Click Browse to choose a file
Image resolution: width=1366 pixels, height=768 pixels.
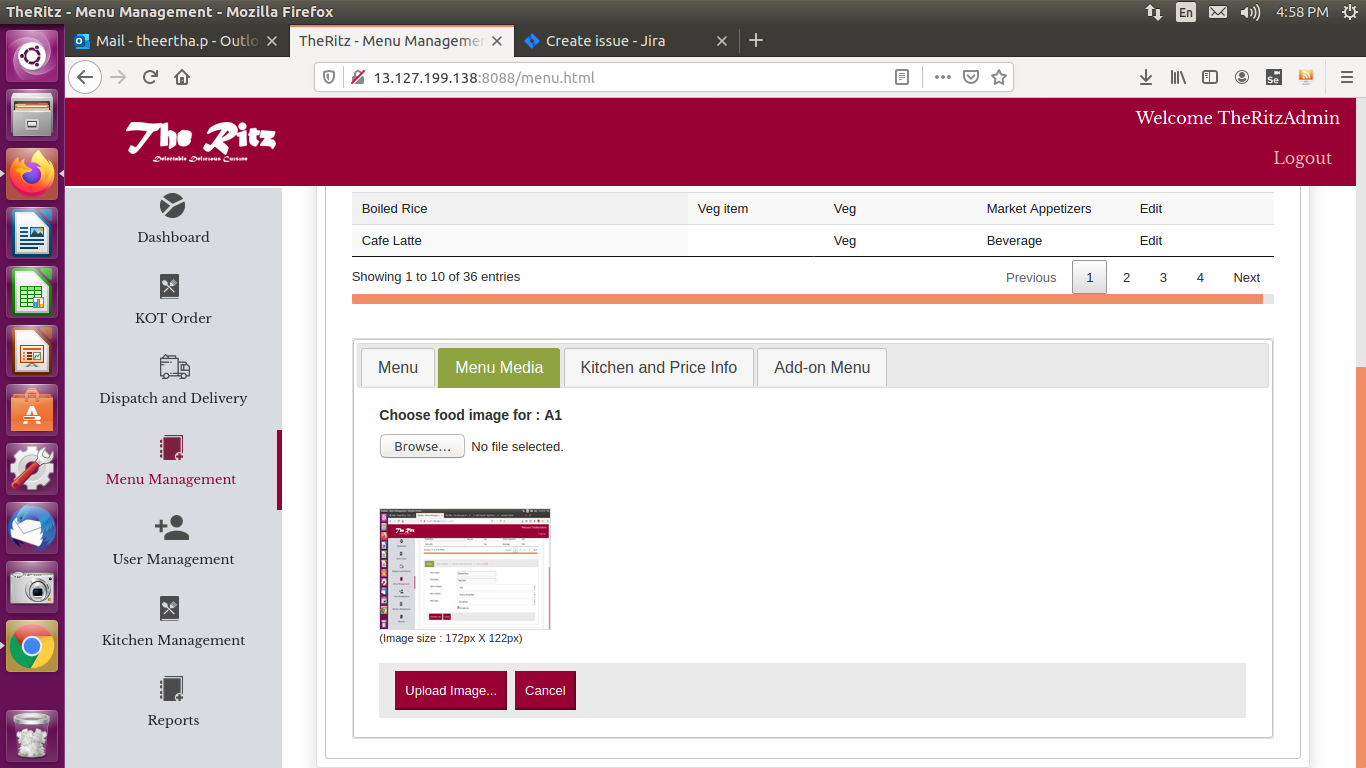422,446
